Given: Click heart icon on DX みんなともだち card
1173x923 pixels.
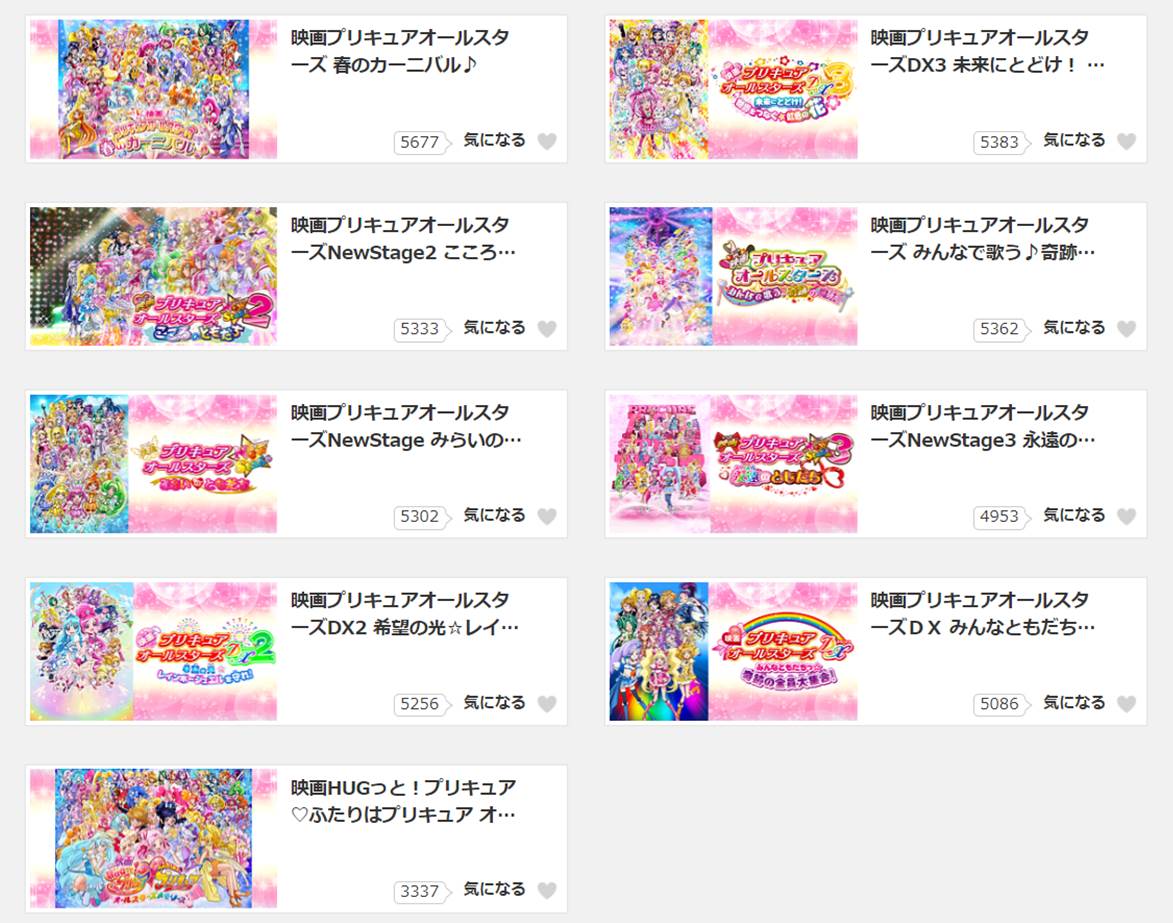Looking at the screenshot, I should pyautogui.click(x=1127, y=704).
